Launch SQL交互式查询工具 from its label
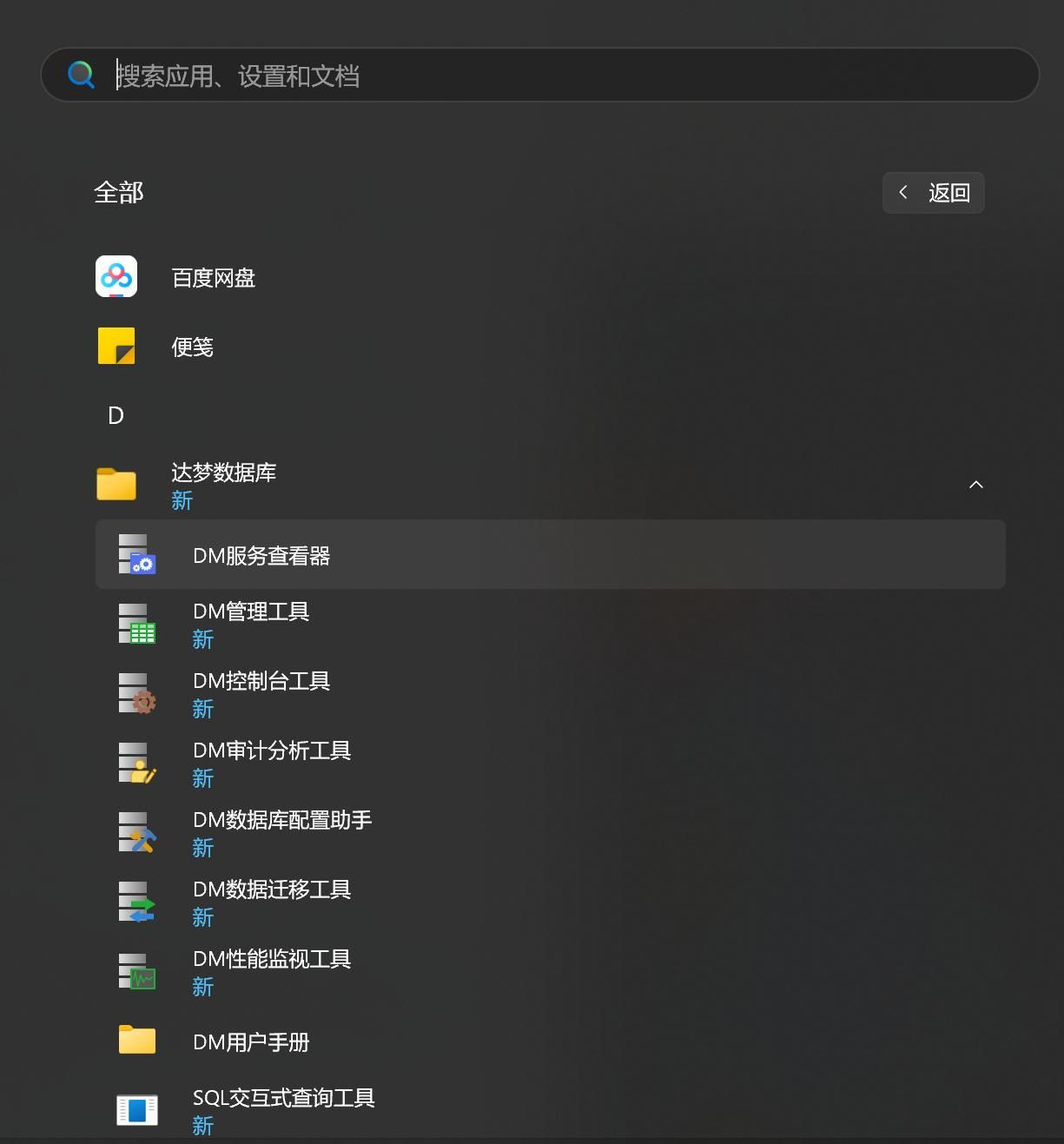The image size is (1064, 1144). click(x=284, y=1098)
